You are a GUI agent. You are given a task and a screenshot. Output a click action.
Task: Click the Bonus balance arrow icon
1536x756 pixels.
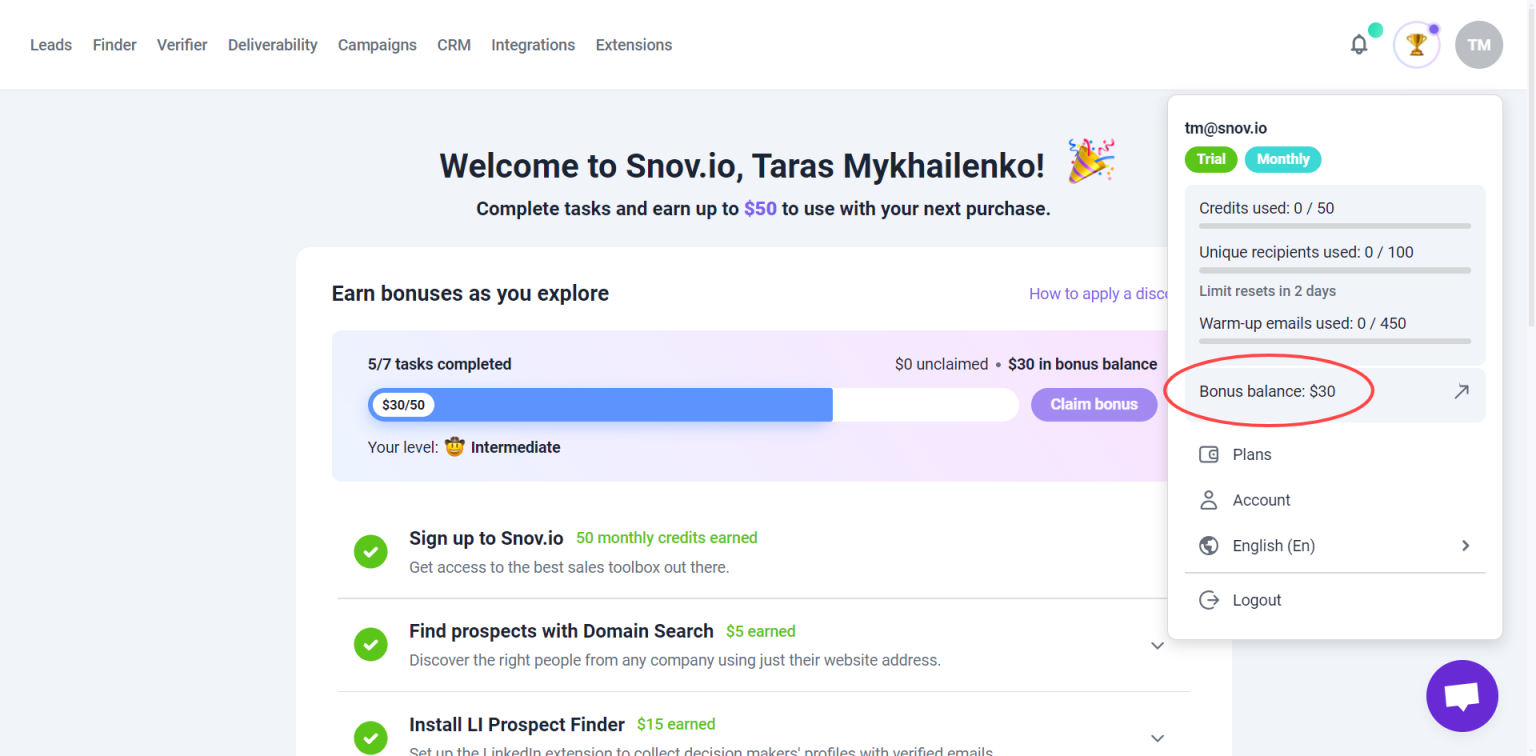[1461, 392]
